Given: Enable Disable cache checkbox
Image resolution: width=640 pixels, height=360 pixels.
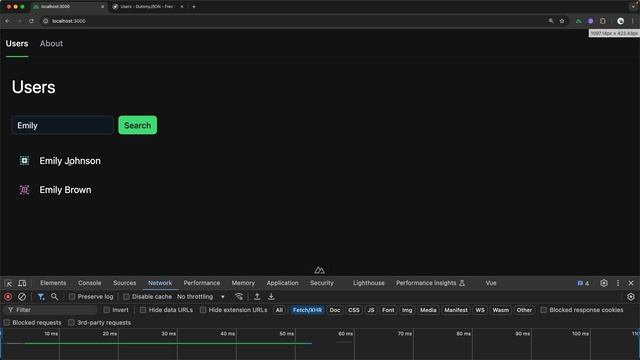Looking at the screenshot, I should tap(126, 297).
